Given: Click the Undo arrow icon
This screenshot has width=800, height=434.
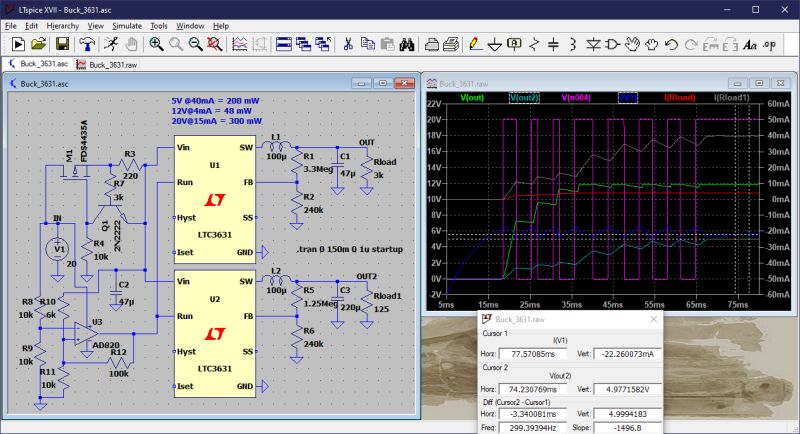Looking at the screenshot, I should [x=671, y=44].
